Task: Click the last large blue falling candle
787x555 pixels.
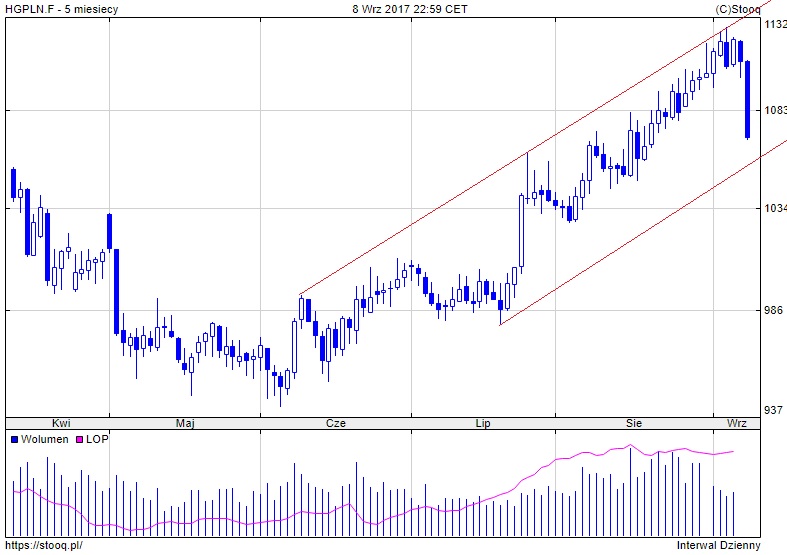Action: pyautogui.click(x=747, y=98)
